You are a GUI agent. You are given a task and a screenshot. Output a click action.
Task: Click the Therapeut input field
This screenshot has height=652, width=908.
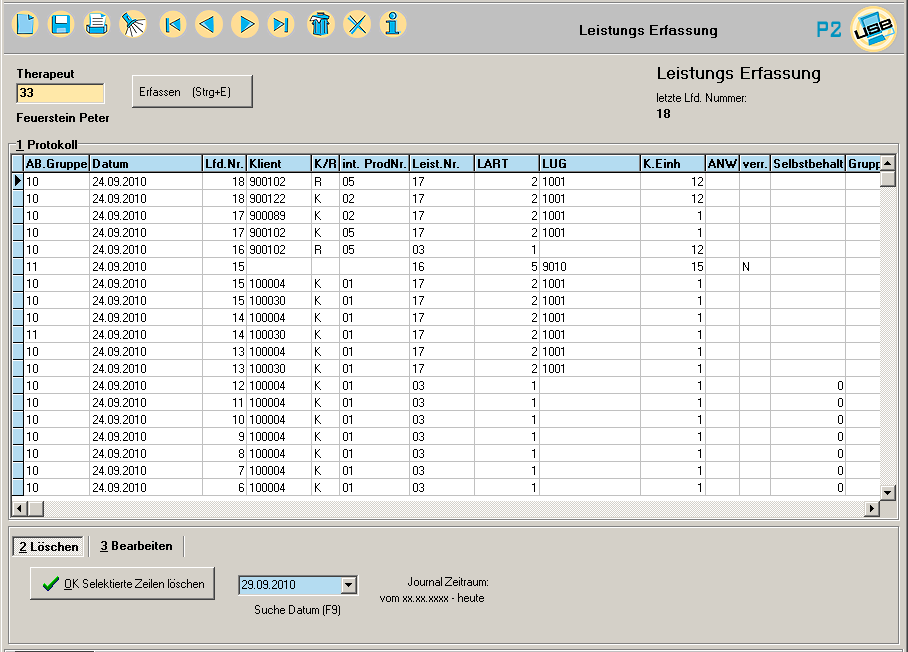tap(60, 93)
